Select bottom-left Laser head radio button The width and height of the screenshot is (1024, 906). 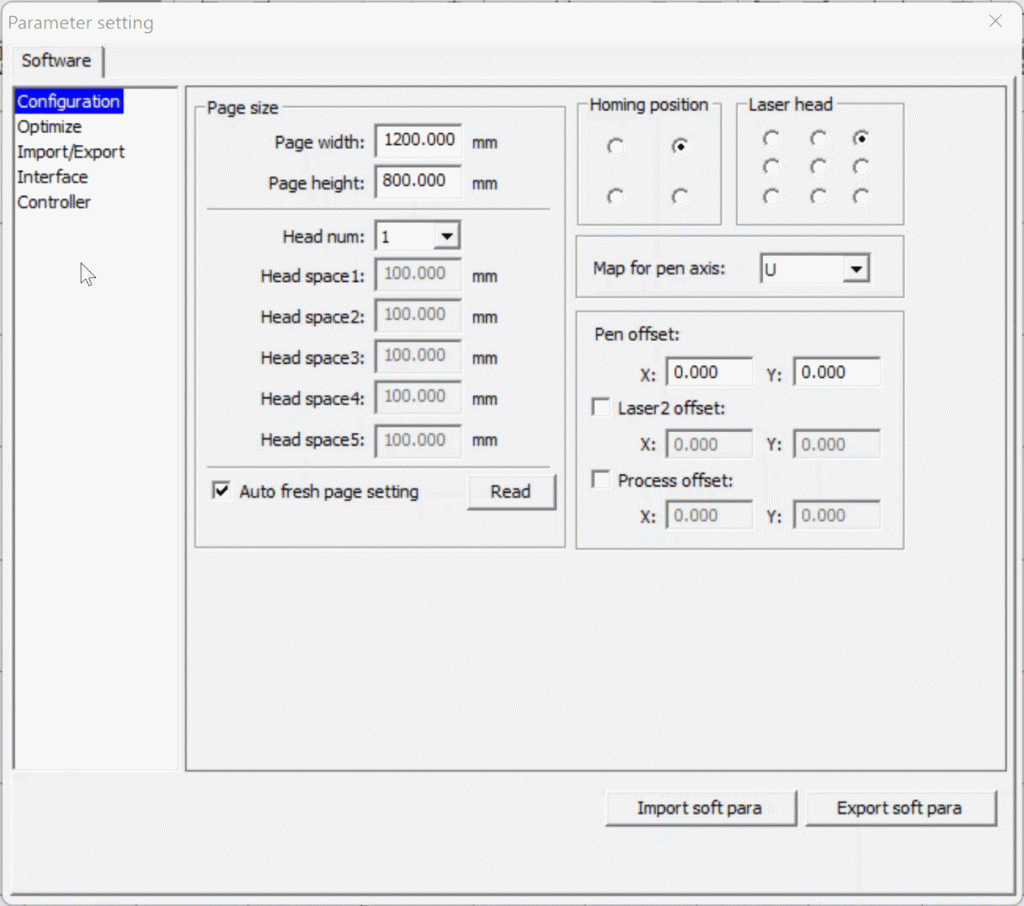[x=771, y=197]
